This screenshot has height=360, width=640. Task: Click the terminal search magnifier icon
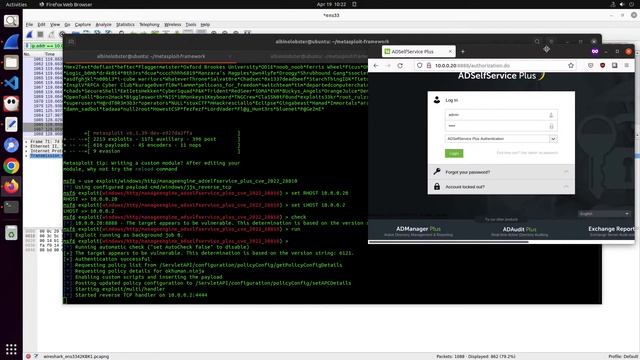coord(537,42)
